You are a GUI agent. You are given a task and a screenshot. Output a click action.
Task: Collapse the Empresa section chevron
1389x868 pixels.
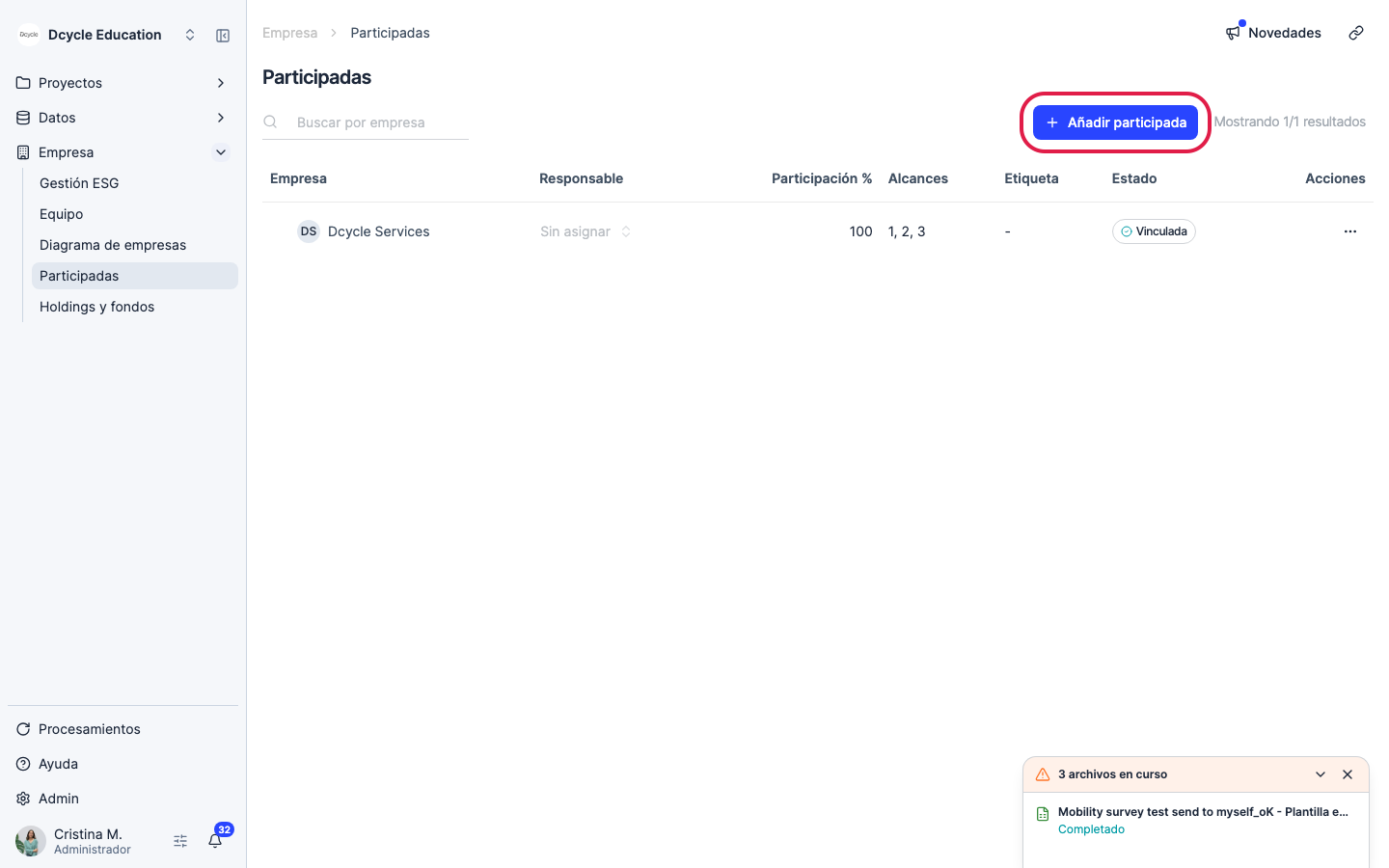click(x=221, y=152)
